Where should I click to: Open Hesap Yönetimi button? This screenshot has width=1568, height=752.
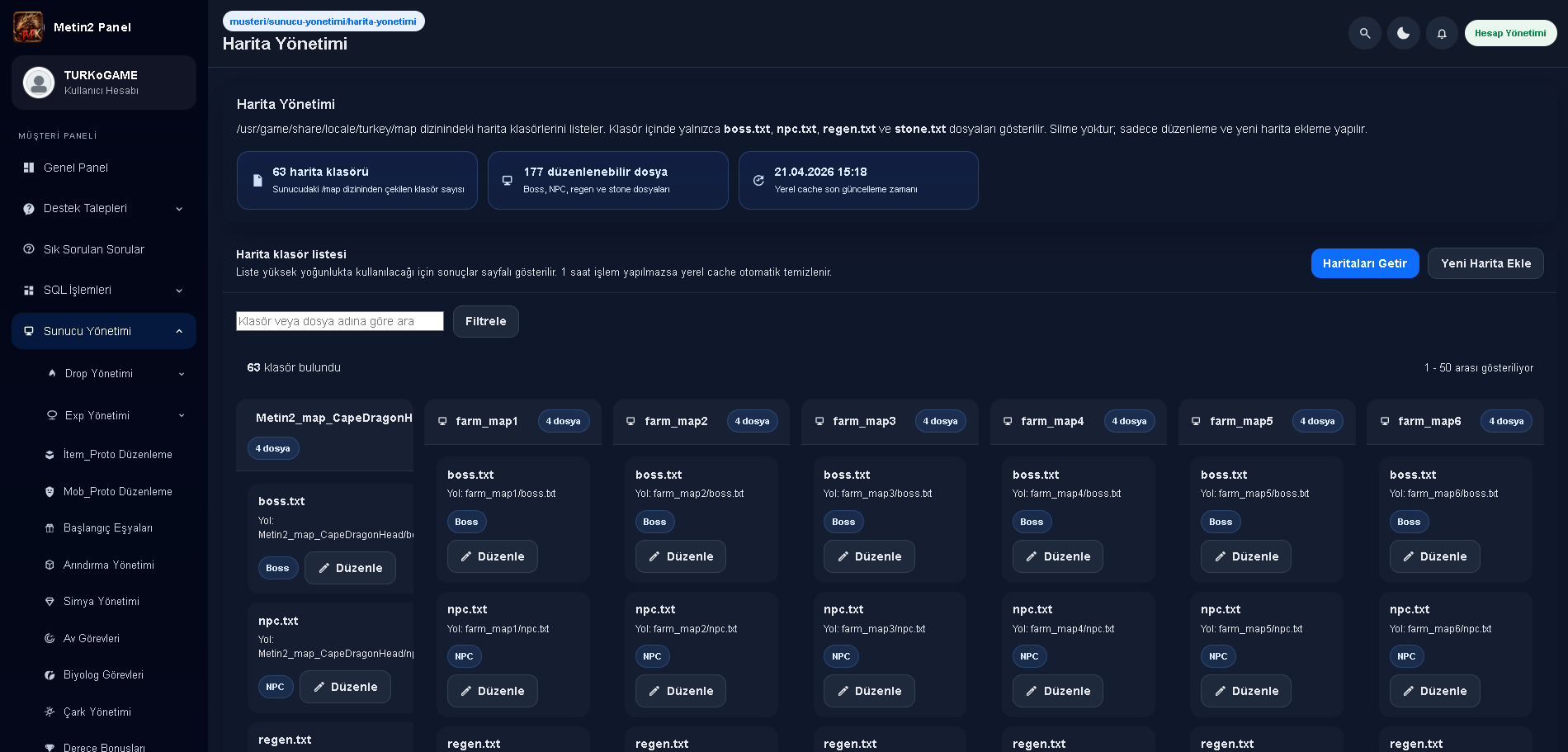click(1510, 33)
